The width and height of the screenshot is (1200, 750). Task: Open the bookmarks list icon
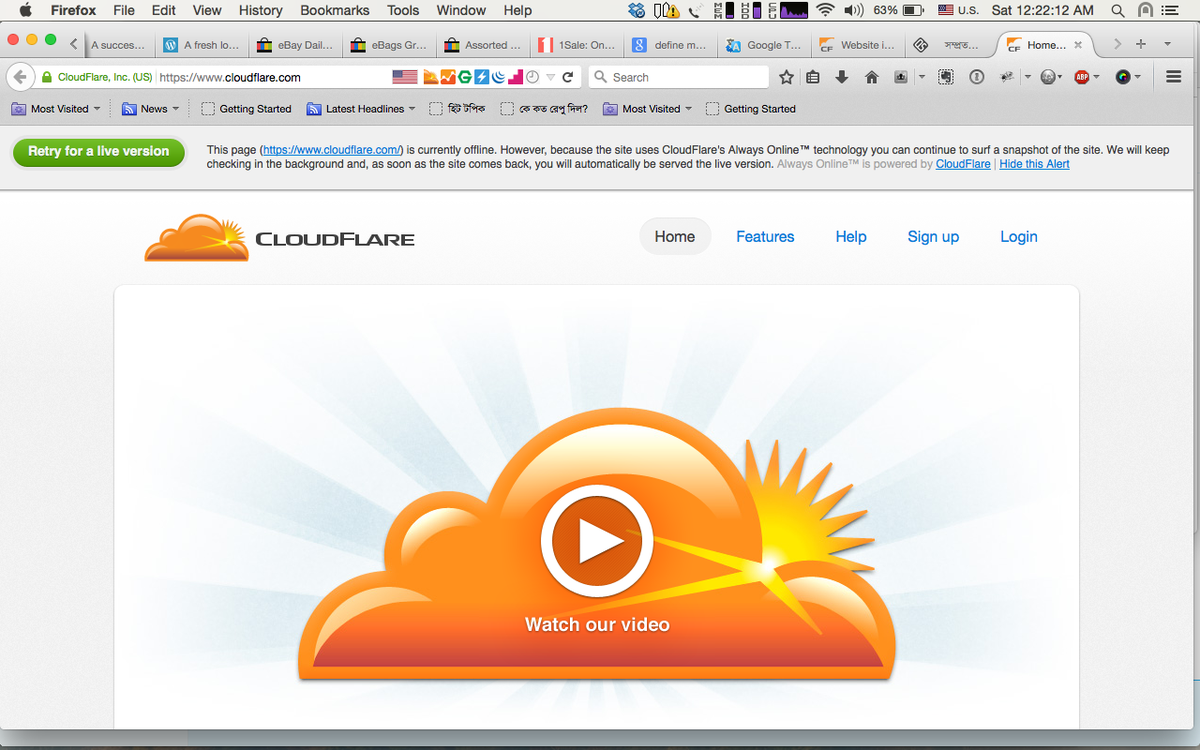point(813,77)
